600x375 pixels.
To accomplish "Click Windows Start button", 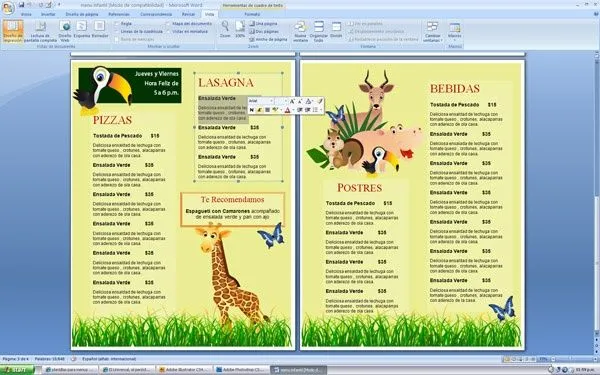I will (17, 370).
